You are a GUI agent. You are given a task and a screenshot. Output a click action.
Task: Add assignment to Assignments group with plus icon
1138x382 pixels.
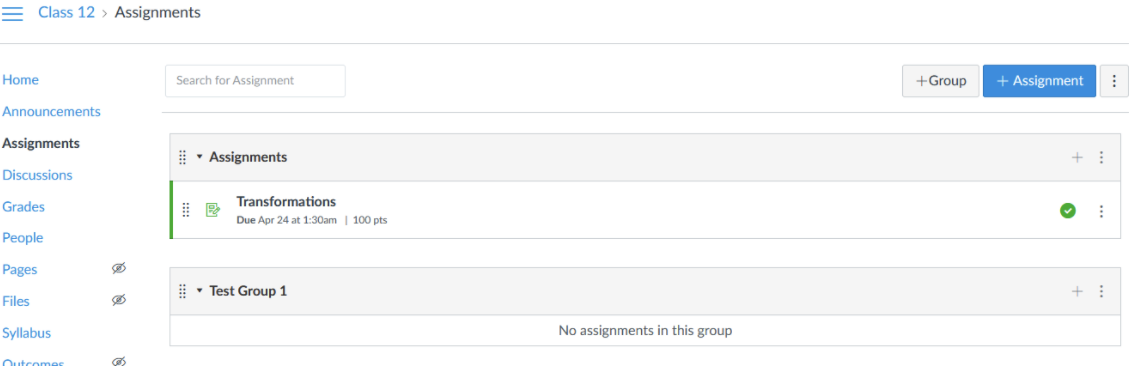pyautogui.click(x=1077, y=157)
